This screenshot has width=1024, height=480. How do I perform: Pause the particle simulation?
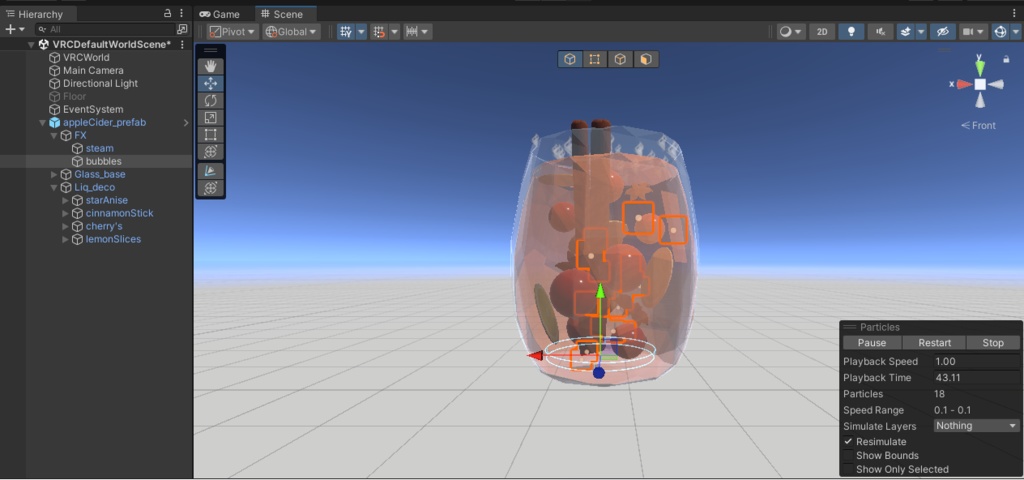872,343
